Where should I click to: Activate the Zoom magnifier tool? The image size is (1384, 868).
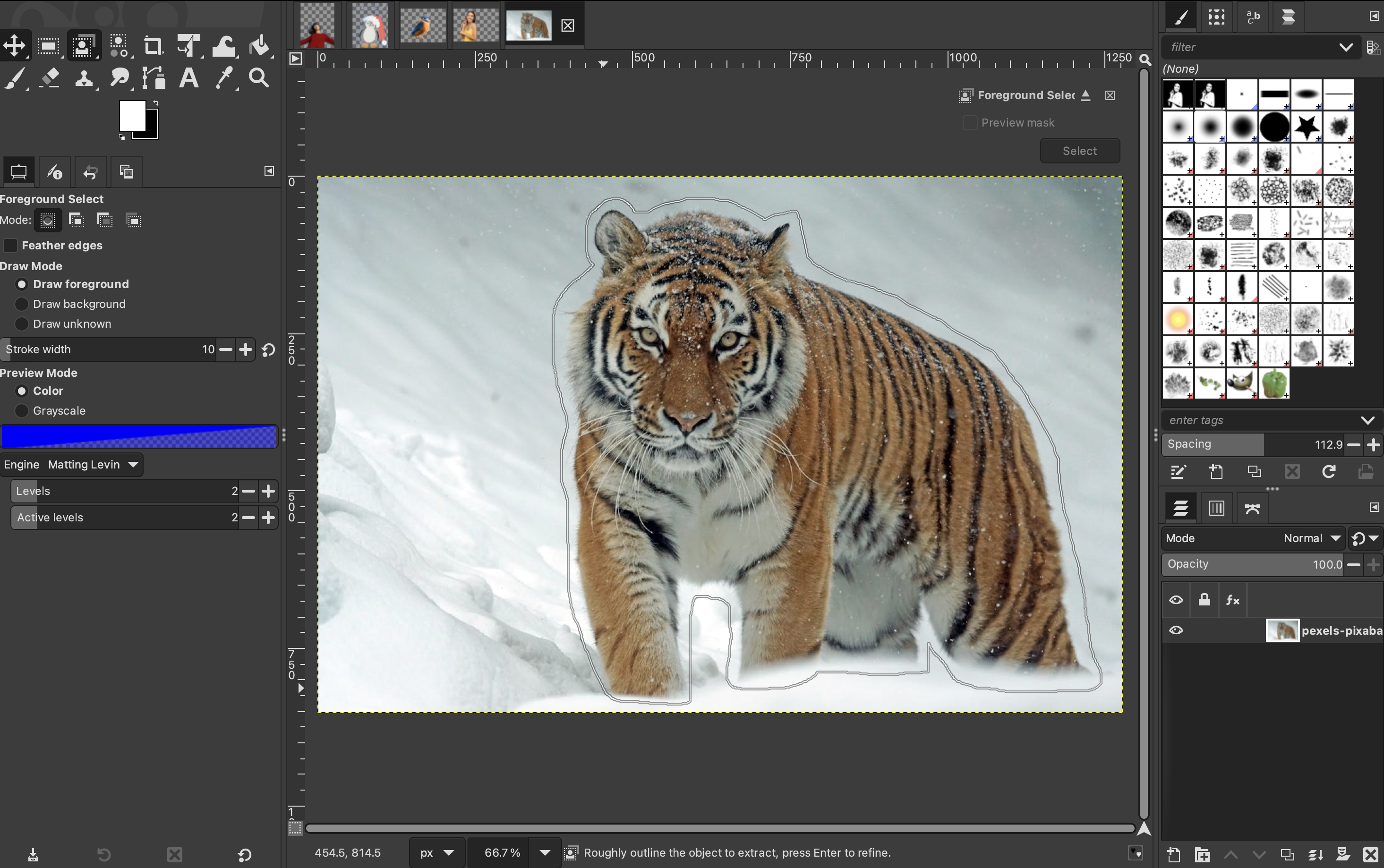tap(259, 77)
